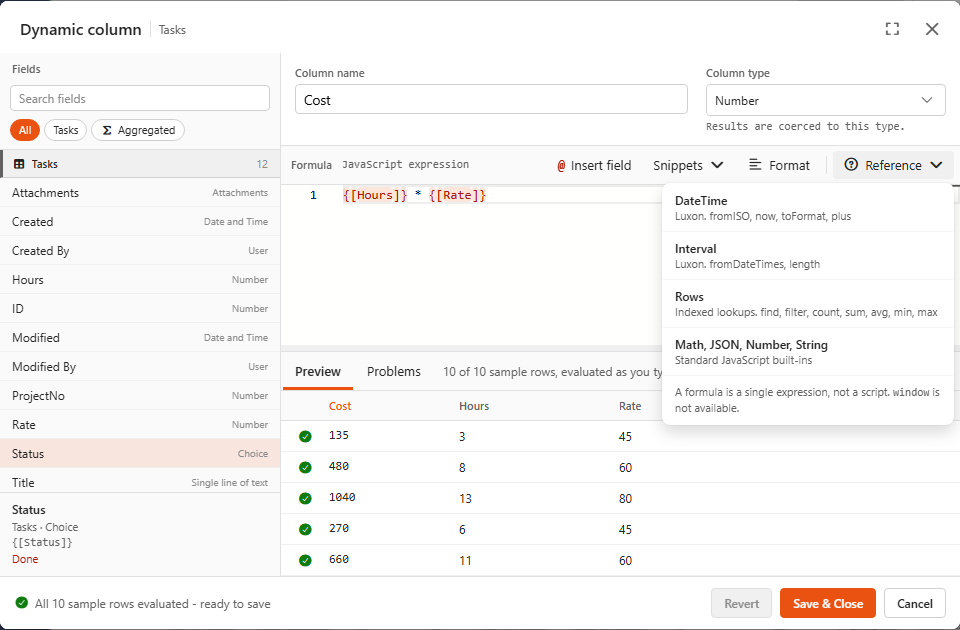Click into the formula editor line
Image resolution: width=960 pixels, height=630 pixels.
tap(502, 195)
